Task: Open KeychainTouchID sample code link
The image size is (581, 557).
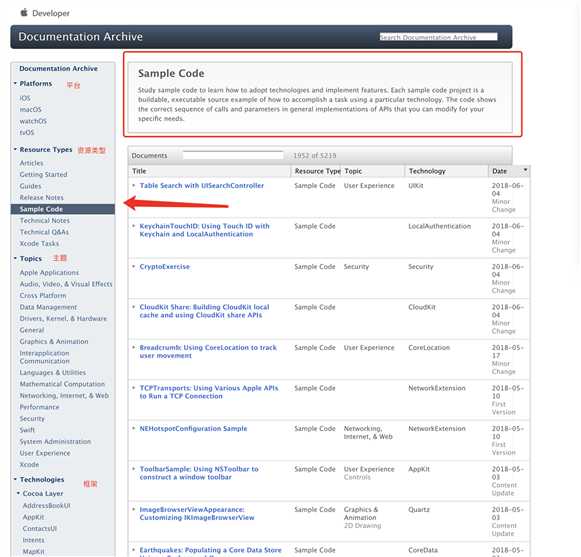Action: pyautogui.click(x=205, y=230)
